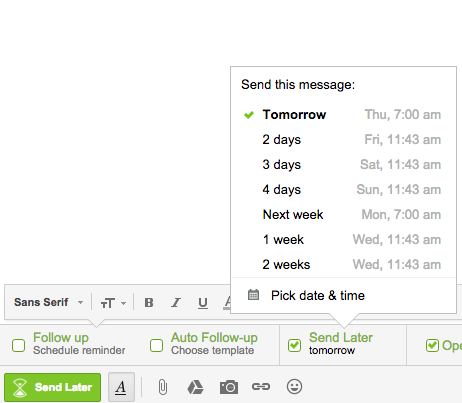Uncheck the Send Later checkbox
The image size is (462, 403).
[294, 345]
